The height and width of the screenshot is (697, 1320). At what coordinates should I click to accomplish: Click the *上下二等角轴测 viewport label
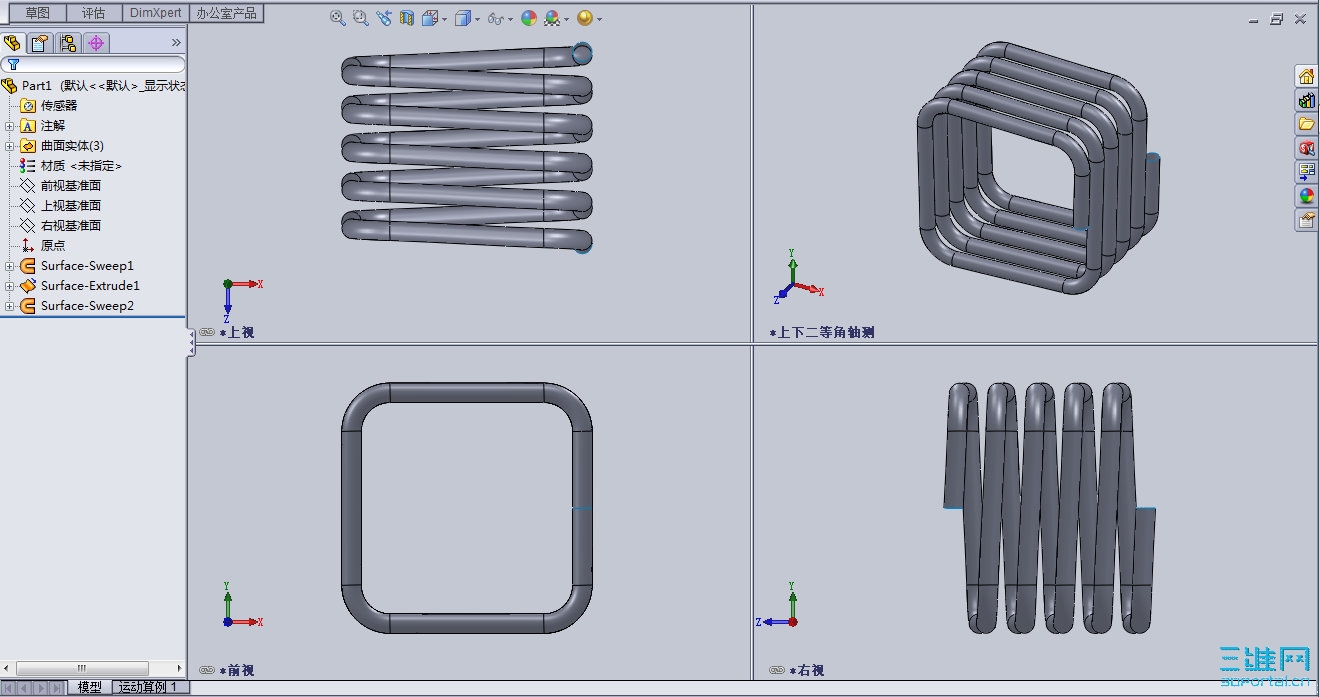(x=822, y=332)
